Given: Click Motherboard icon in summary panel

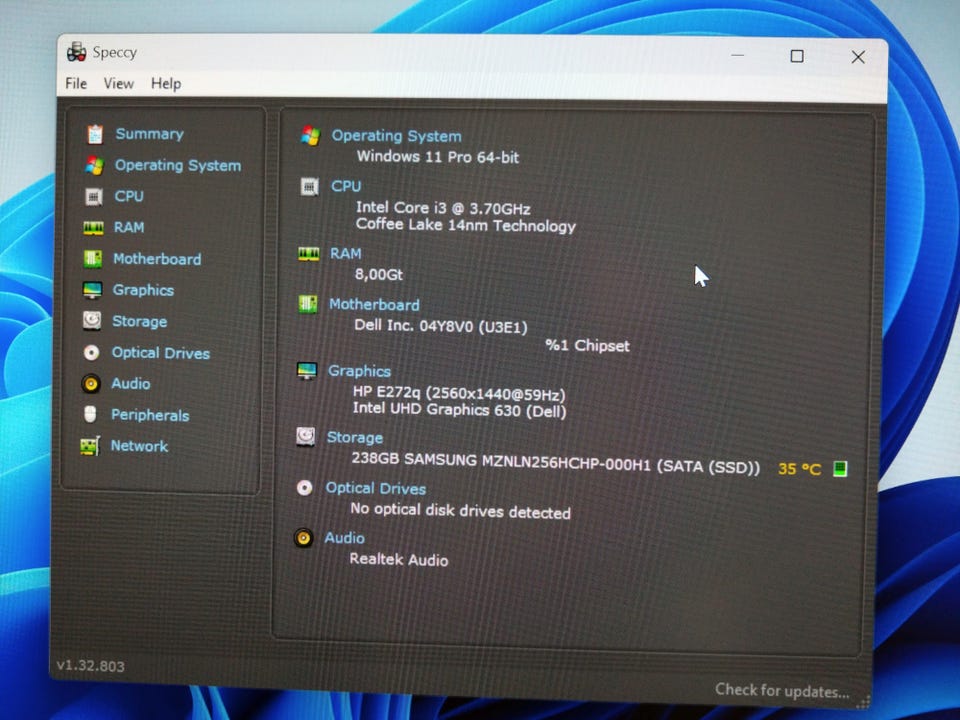Looking at the screenshot, I should 307,304.
